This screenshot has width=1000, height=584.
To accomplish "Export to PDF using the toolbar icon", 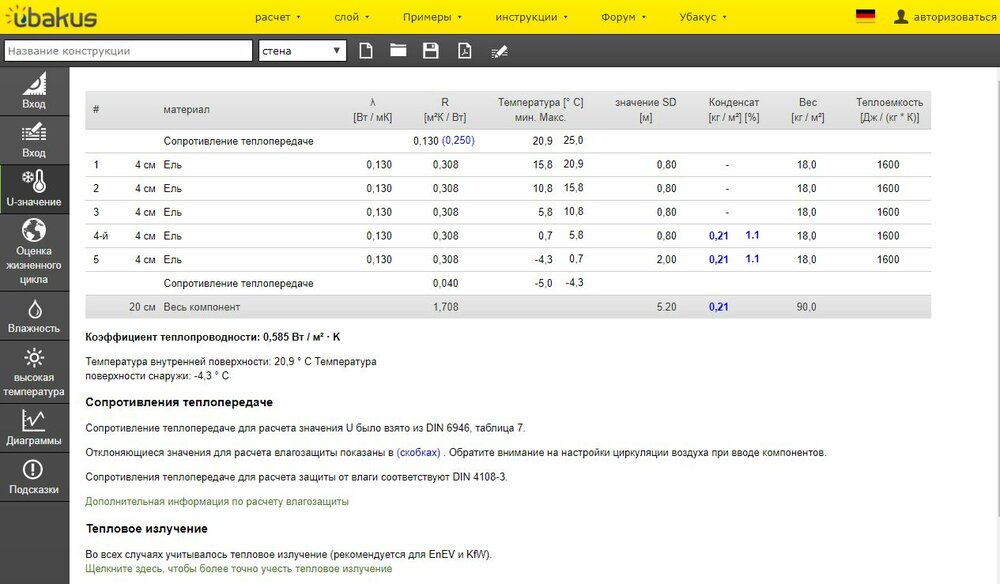I will tap(464, 51).
